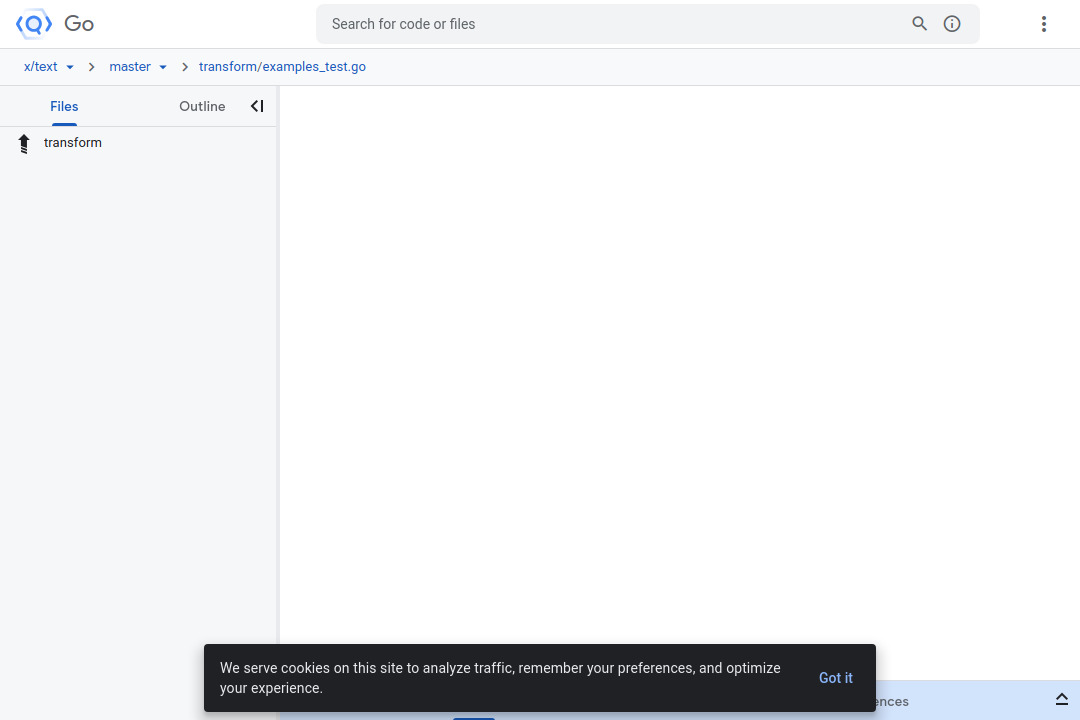Open the transform/examples_test.go breadcrumb link
The image size is (1080, 720).
pos(283,66)
